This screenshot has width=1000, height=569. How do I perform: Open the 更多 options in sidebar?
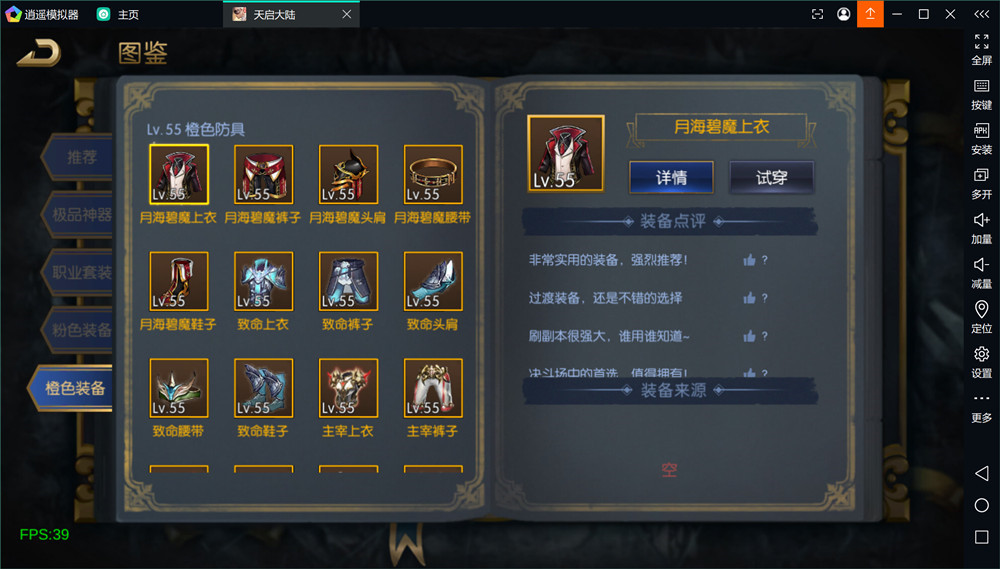pyautogui.click(x=982, y=407)
